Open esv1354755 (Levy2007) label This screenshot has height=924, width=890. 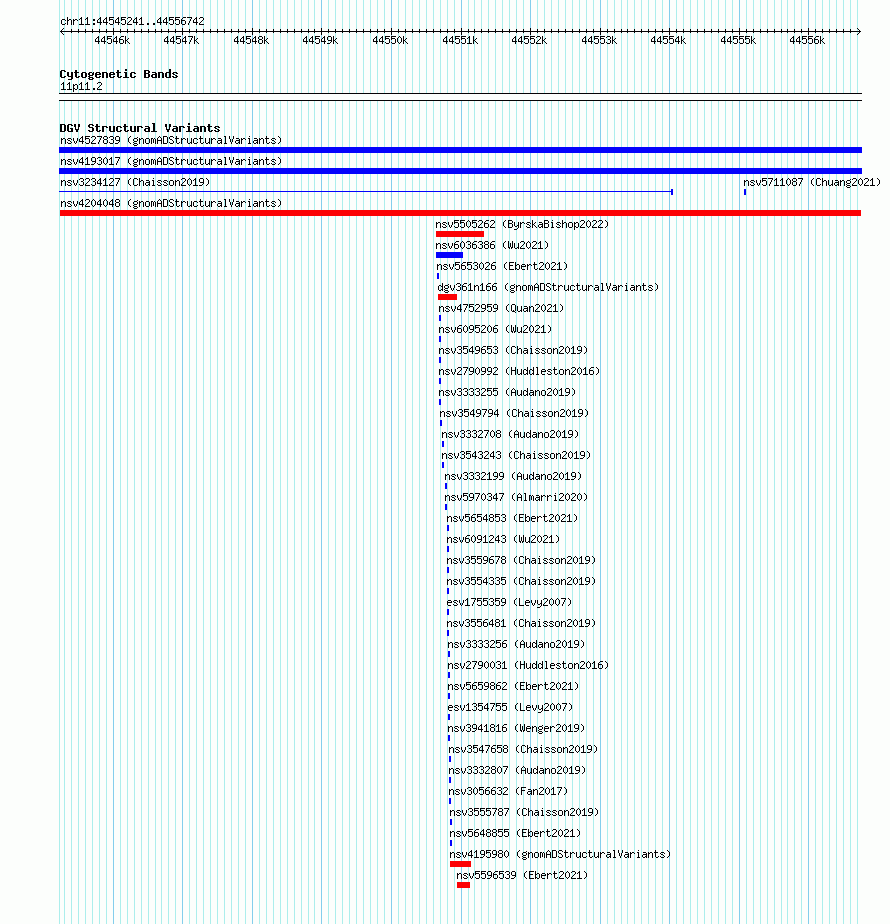(x=510, y=708)
